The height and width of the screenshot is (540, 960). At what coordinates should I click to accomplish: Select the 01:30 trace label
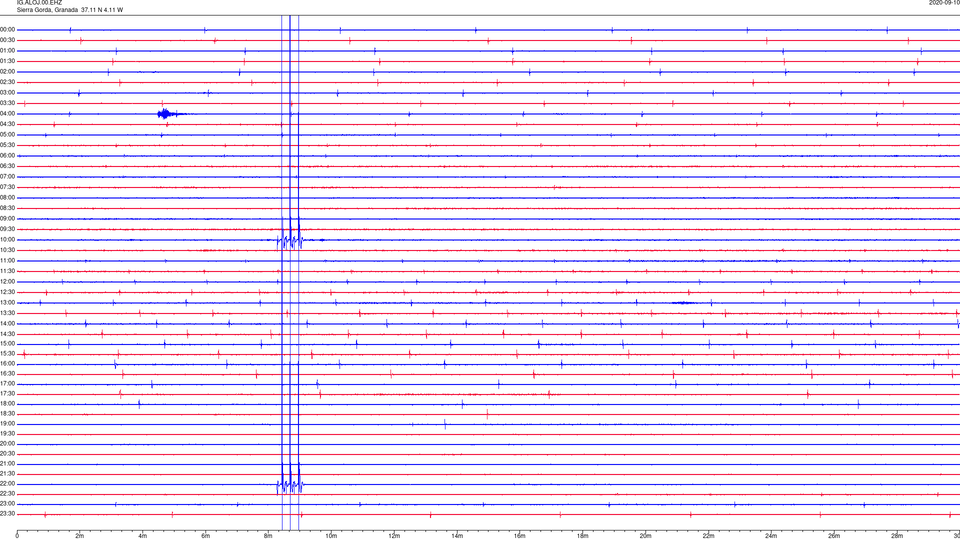click(x=8, y=61)
